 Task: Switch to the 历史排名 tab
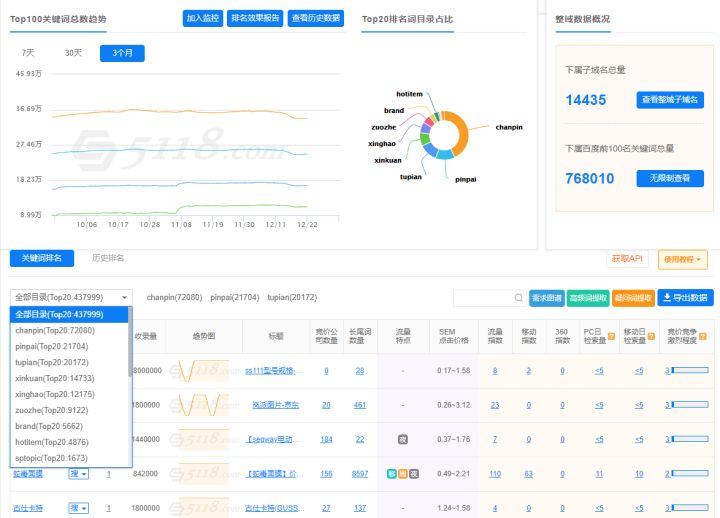click(108, 258)
